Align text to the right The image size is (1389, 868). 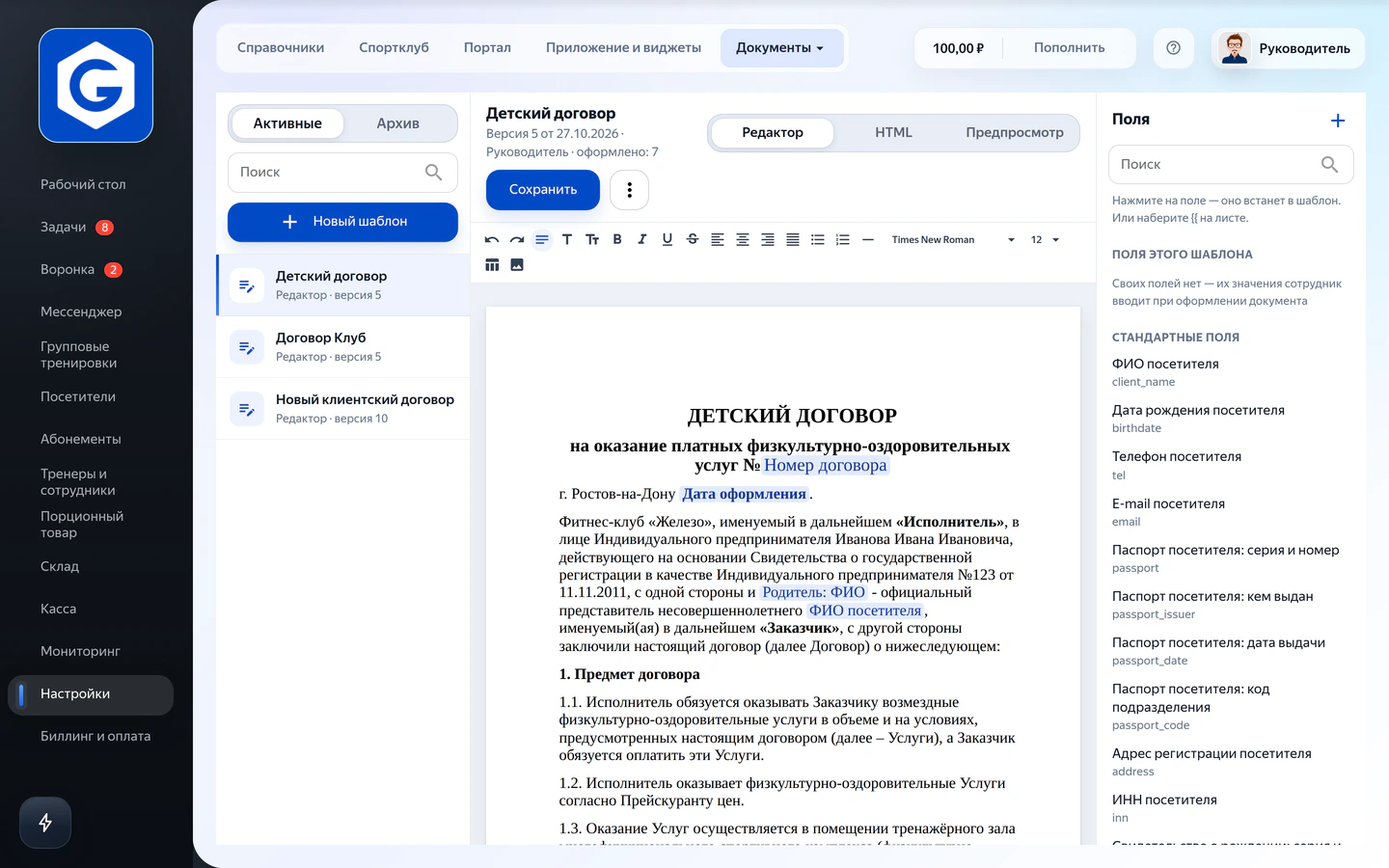(768, 240)
